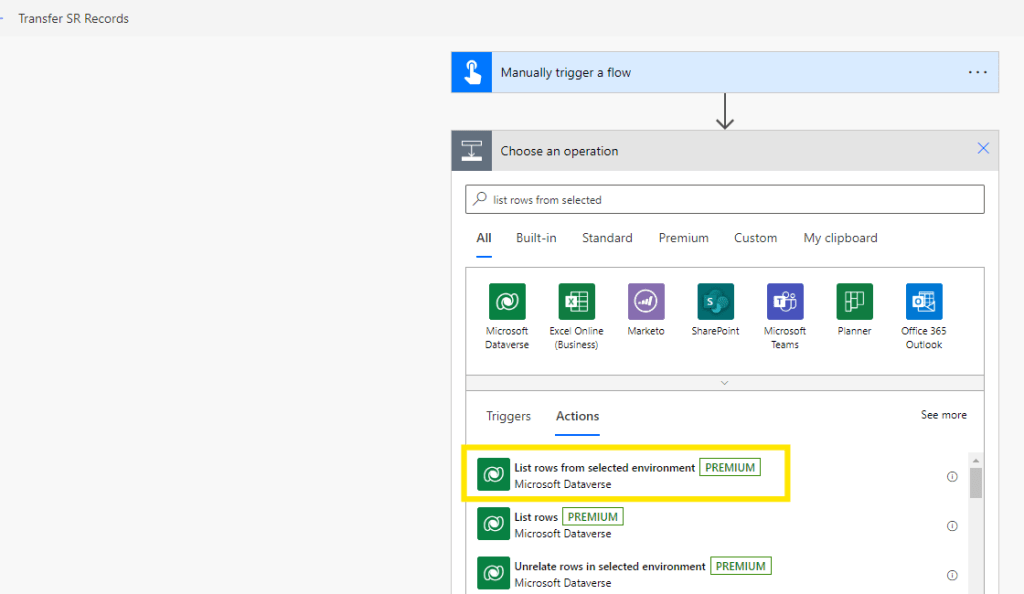Switch to the Built-in tab
This screenshot has height=594, width=1024.
[x=536, y=238]
